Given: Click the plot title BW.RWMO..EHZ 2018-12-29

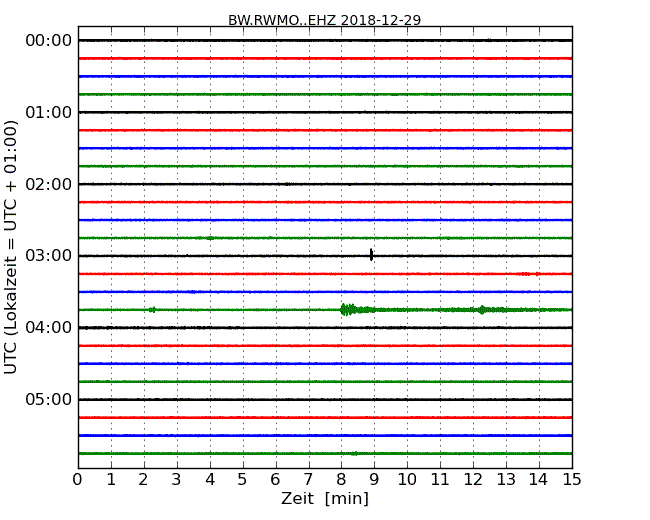Looking at the screenshot, I should 325,20.
